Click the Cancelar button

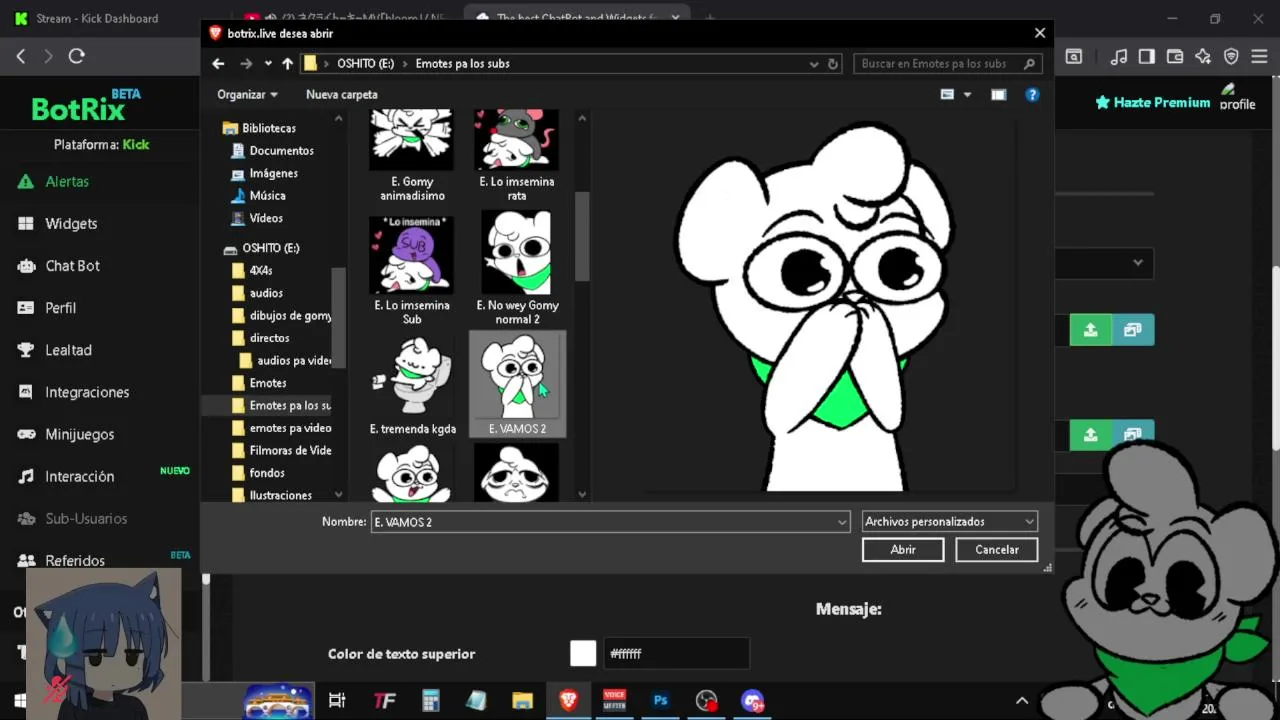point(996,549)
